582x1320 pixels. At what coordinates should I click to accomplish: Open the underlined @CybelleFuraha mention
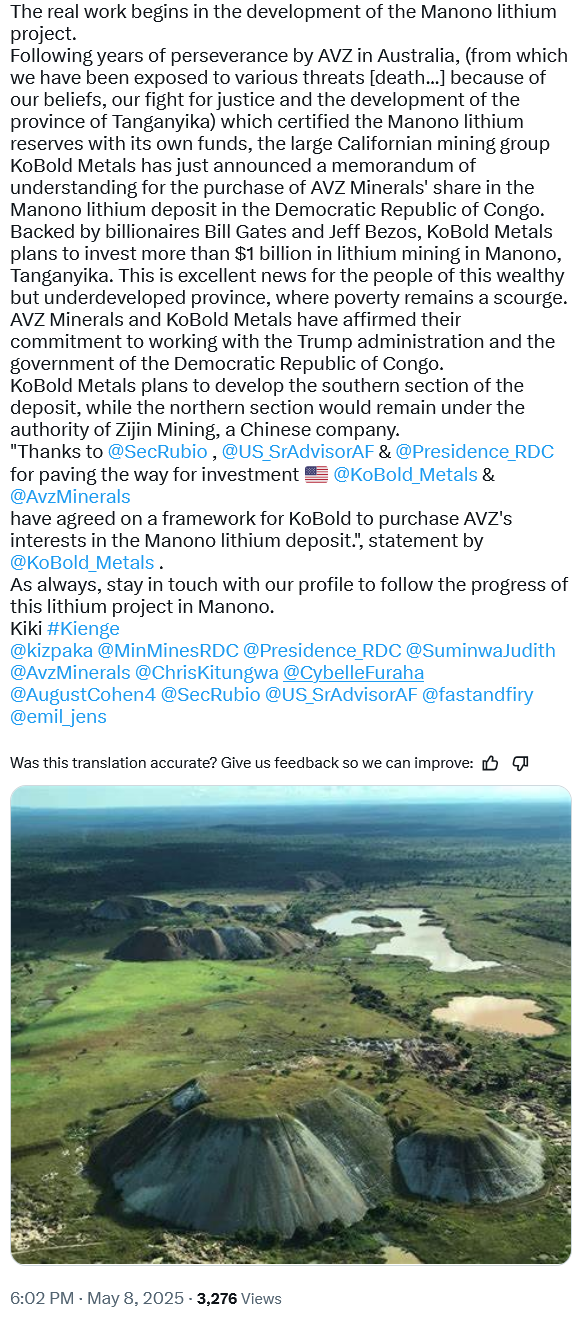pyautogui.click(x=354, y=672)
